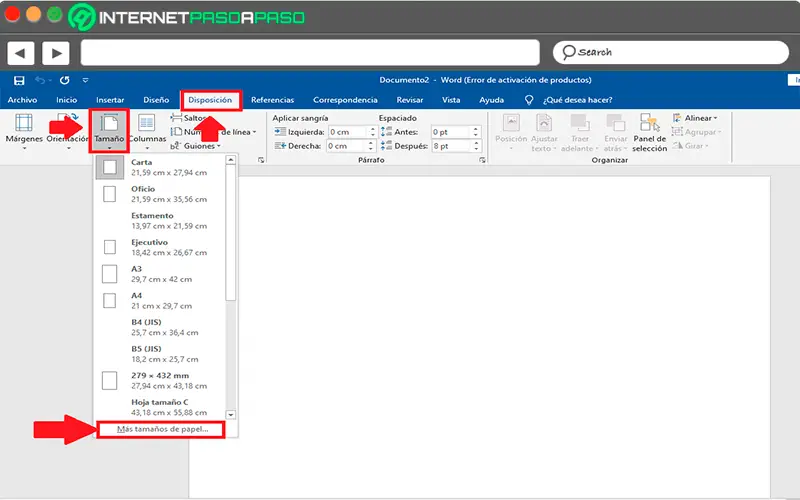This screenshot has width=800, height=500.
Task: Increase the Antes spacing with up stepper
Action: [476, 129]
